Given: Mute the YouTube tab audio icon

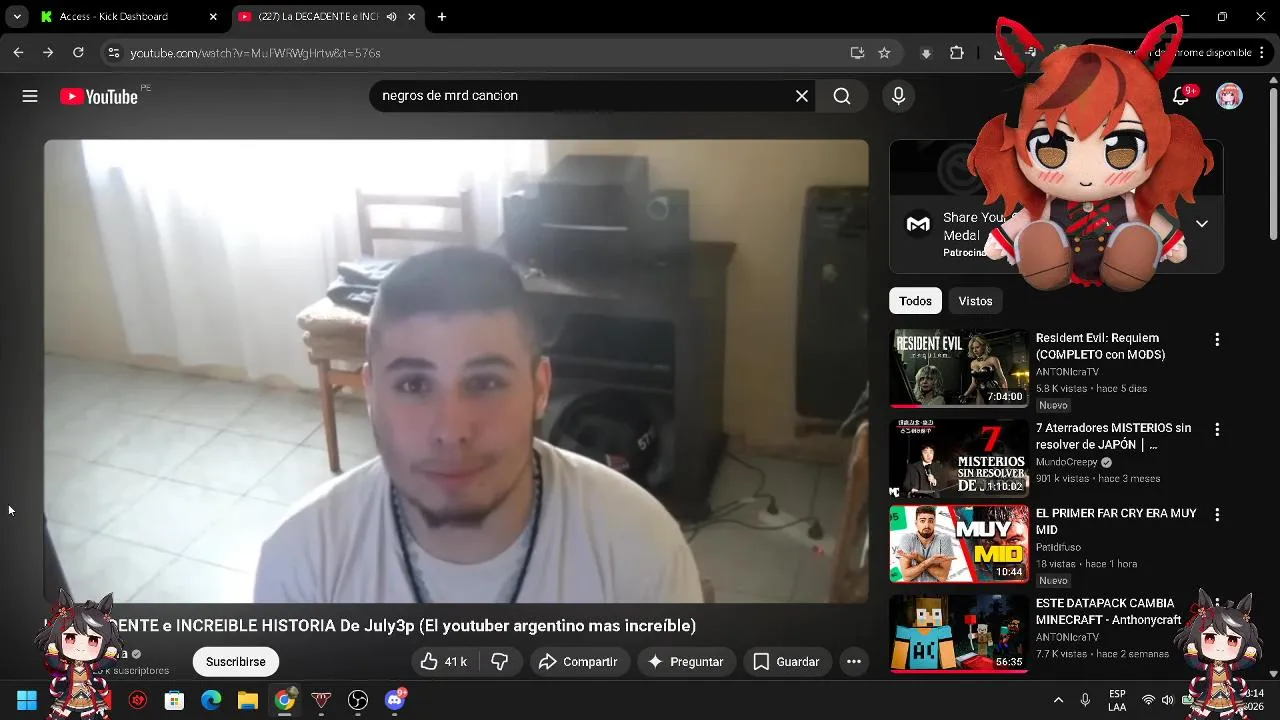Looking at the screenshot, I should coord(391,17).
